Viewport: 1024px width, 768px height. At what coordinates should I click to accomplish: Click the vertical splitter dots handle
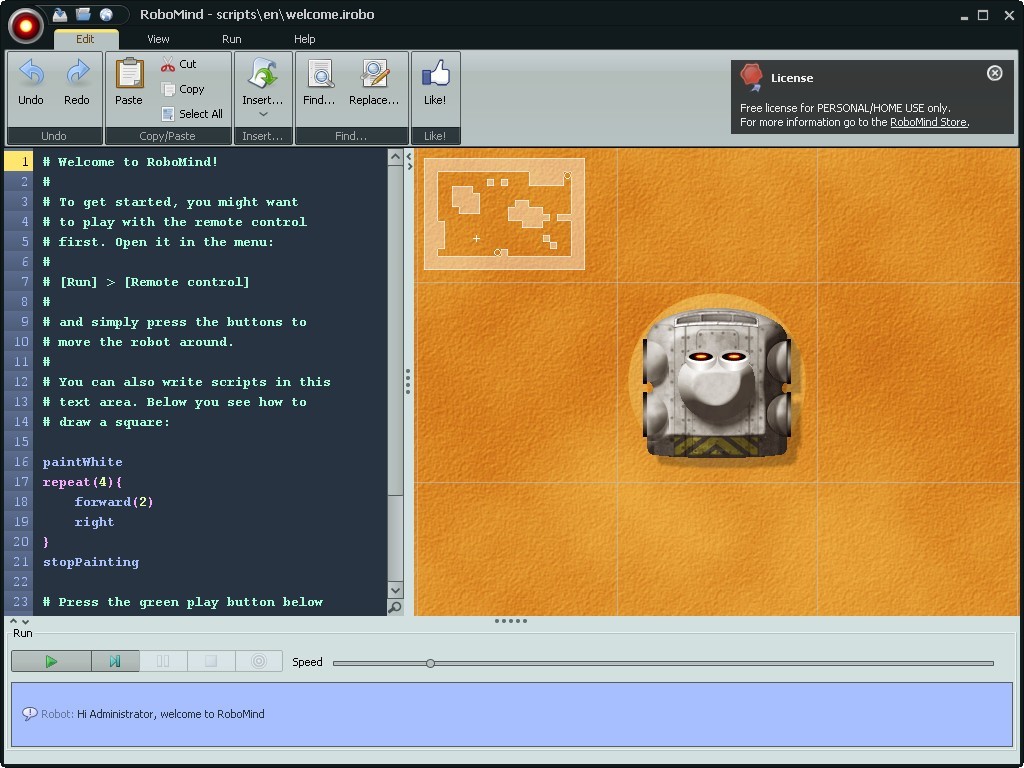(408, 381)
